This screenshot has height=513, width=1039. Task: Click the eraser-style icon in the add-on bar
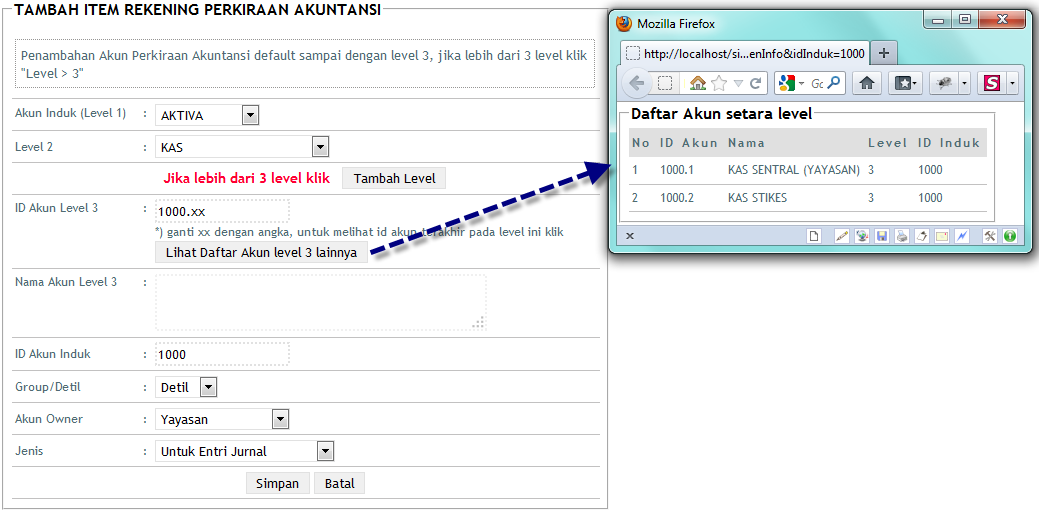(922, 235)
